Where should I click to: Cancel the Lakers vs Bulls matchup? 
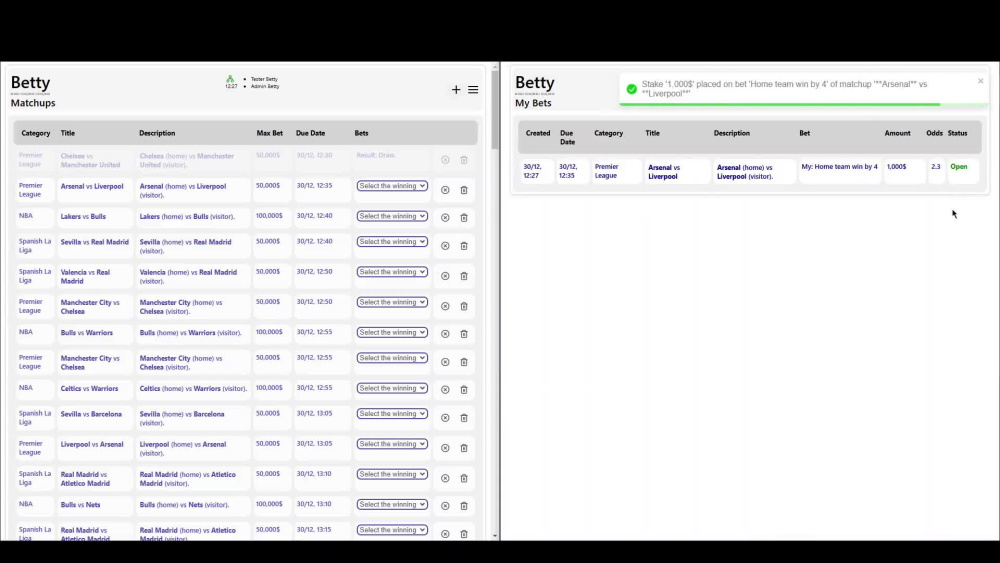445,217
